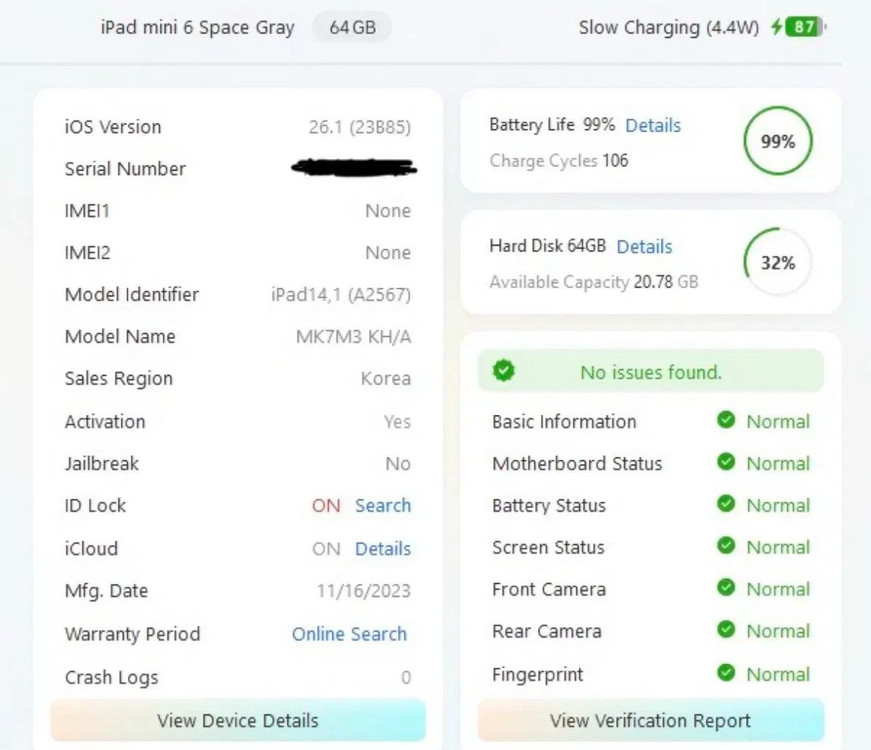
Task: Search the ID Lock status
Action: [383, 506]
